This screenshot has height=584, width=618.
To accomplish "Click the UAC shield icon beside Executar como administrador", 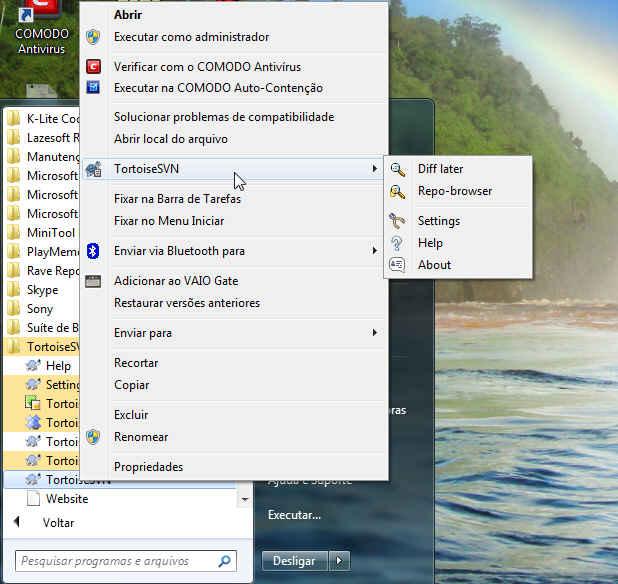I will point(93,37).
